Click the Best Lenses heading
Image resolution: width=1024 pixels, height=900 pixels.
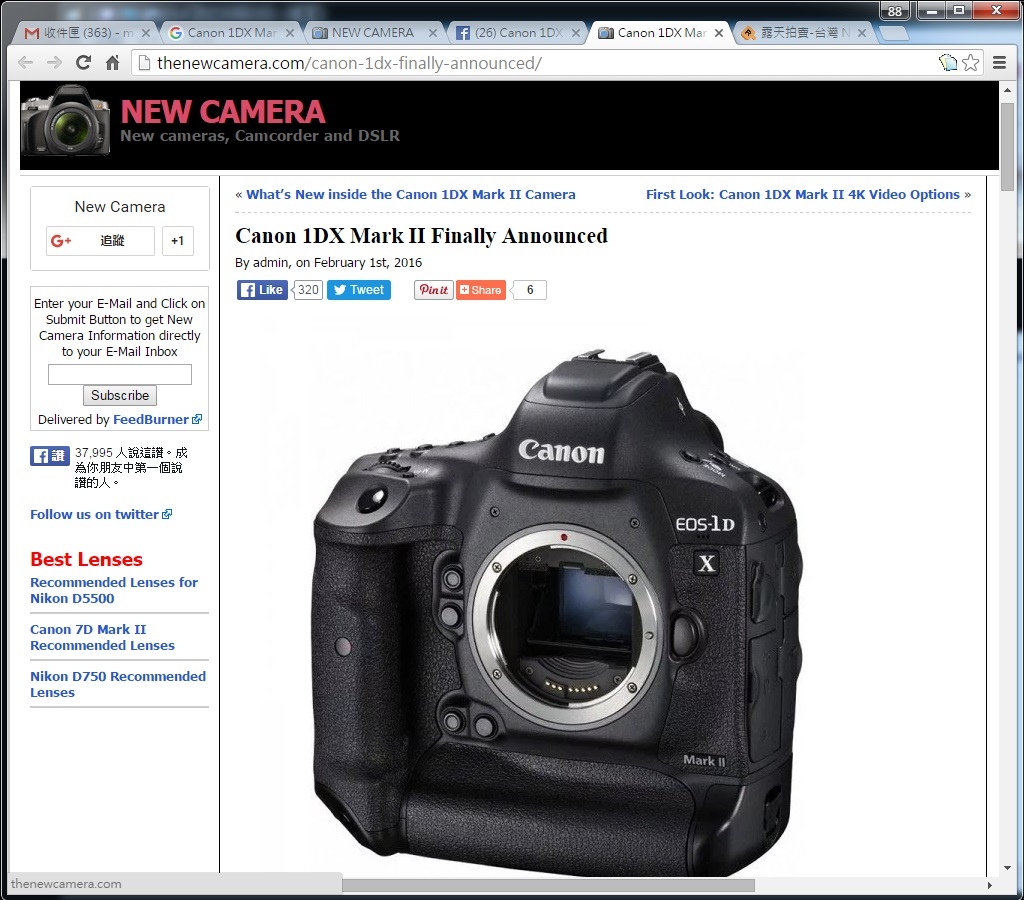(x=86, y=559)
